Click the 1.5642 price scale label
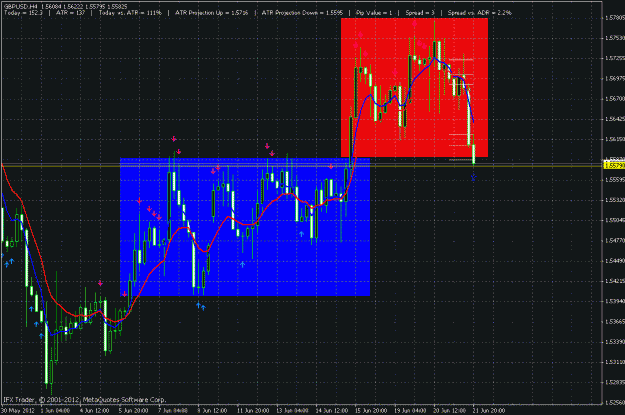 [x=615, y=119]
